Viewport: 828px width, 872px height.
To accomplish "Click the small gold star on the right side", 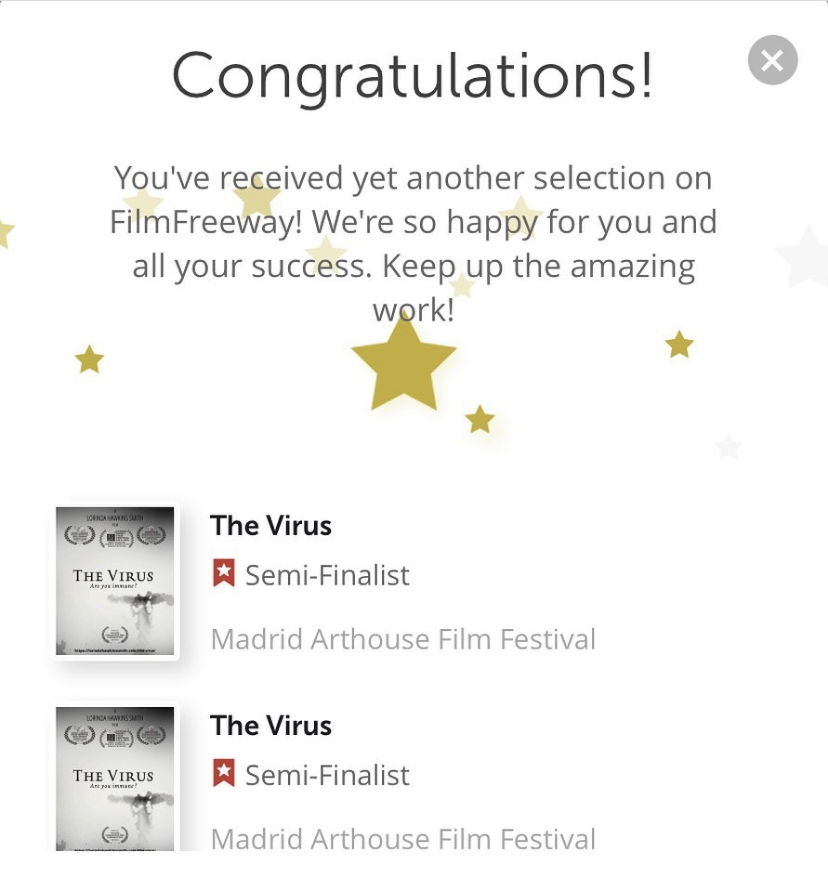I will (679, 345).
